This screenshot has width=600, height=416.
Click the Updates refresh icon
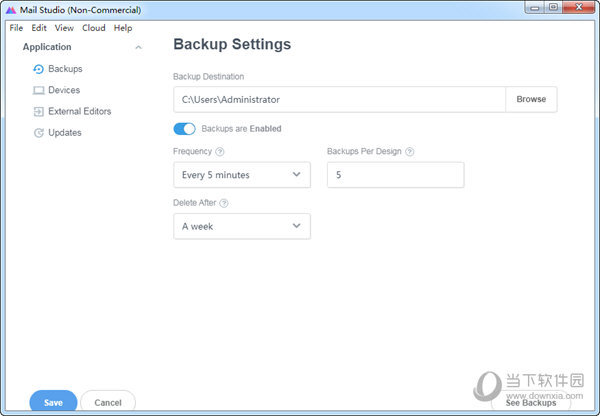point(38,133)
